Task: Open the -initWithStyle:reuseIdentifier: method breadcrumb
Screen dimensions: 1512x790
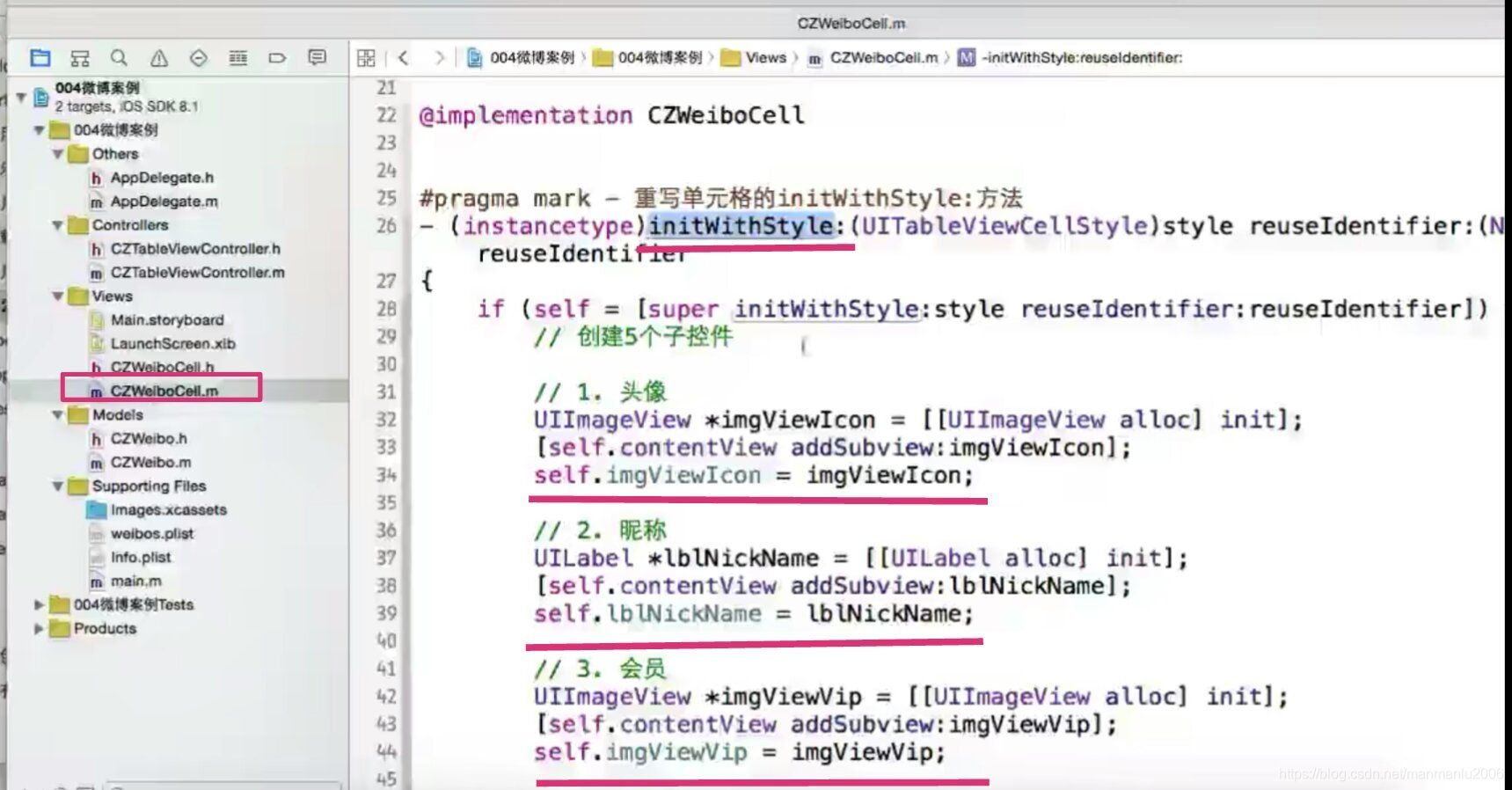Action: tap(1070, 58)
